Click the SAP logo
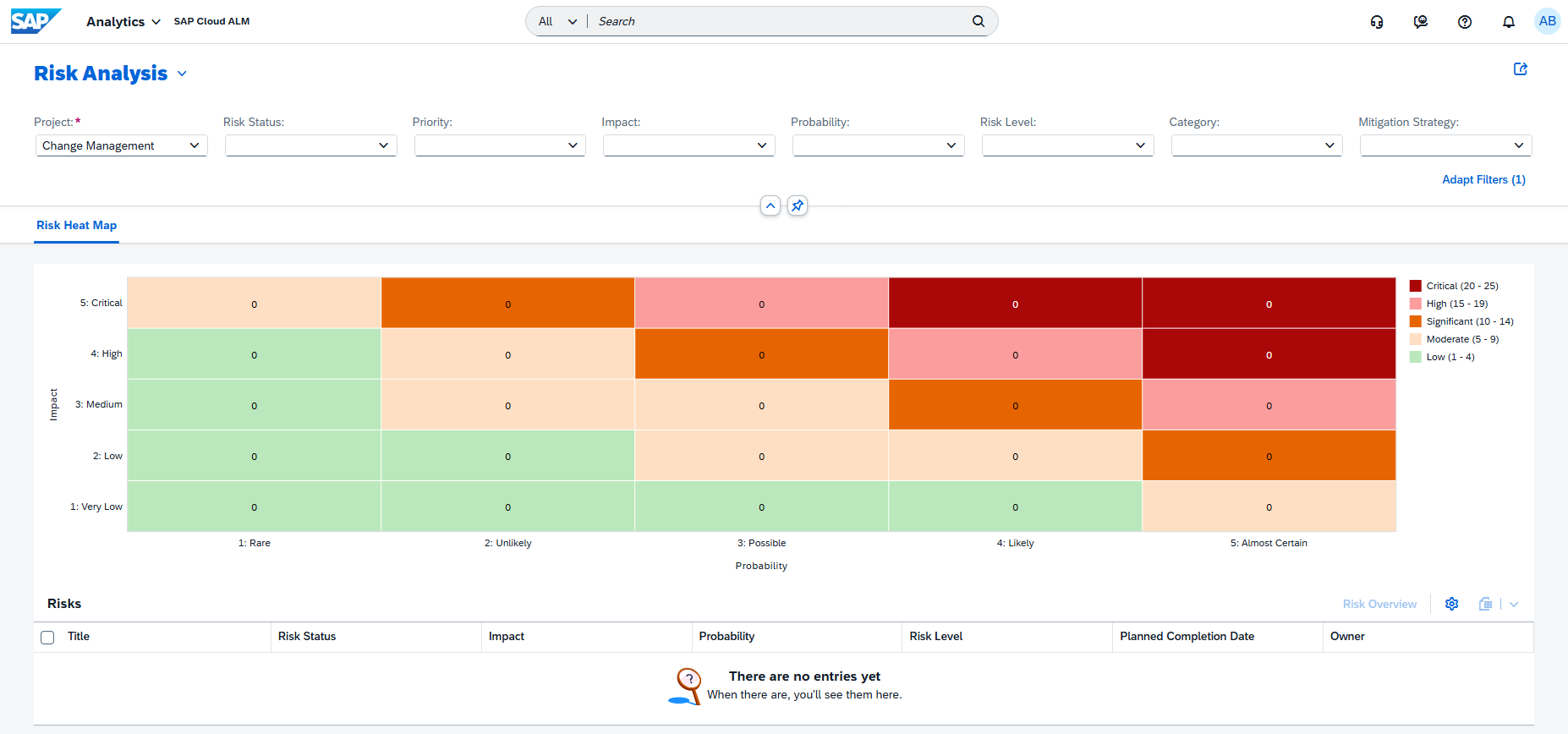The height and width of the screenshot is (734, 1568). click(36, 21)
